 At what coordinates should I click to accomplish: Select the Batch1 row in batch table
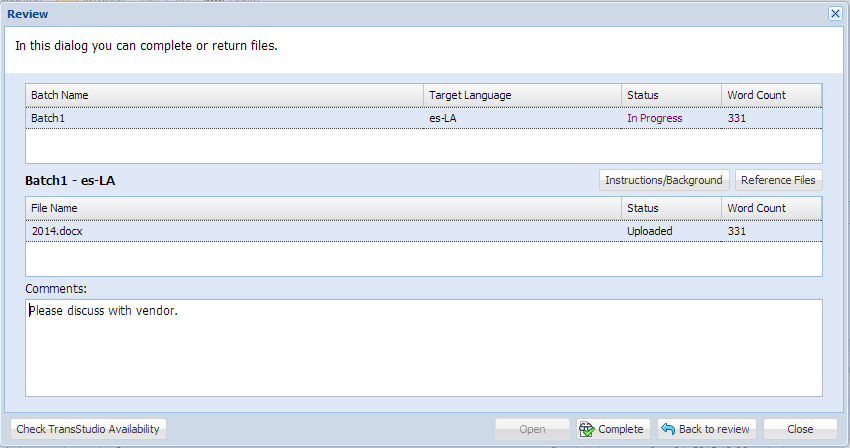(x=424, y=118)
